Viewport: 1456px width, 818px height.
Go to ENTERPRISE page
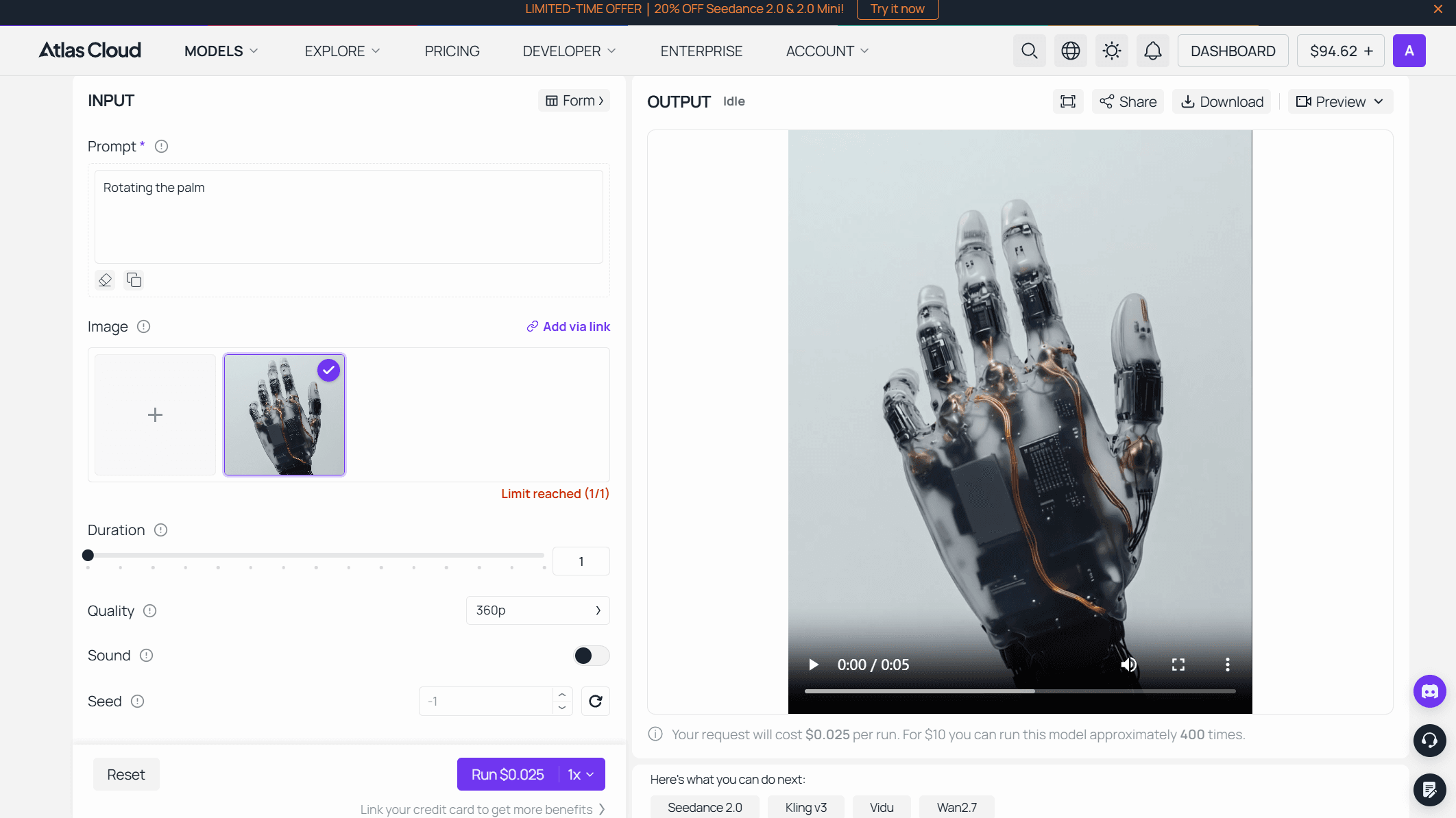[701, 51]
